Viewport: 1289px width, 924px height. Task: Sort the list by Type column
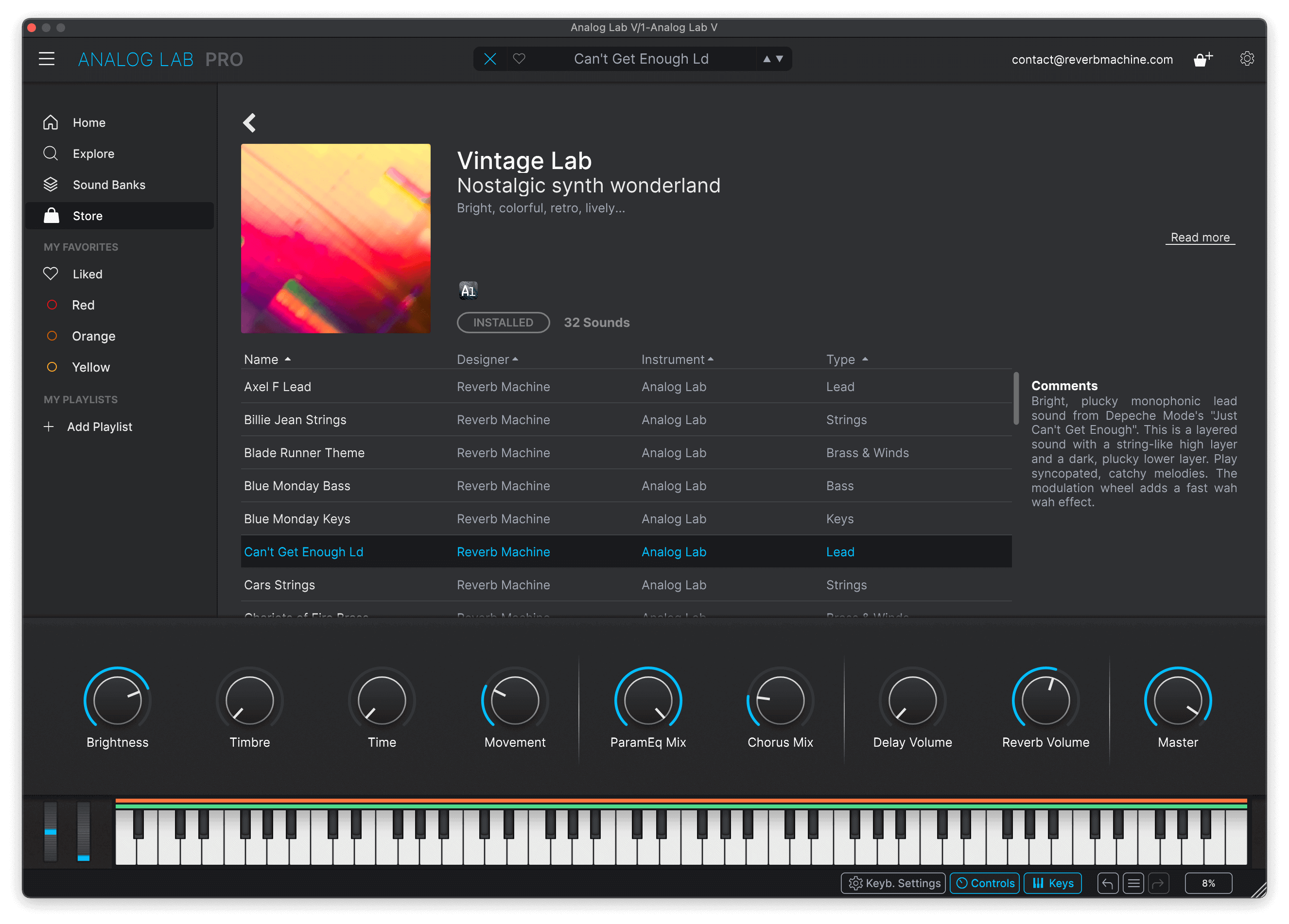coord(847,359)
